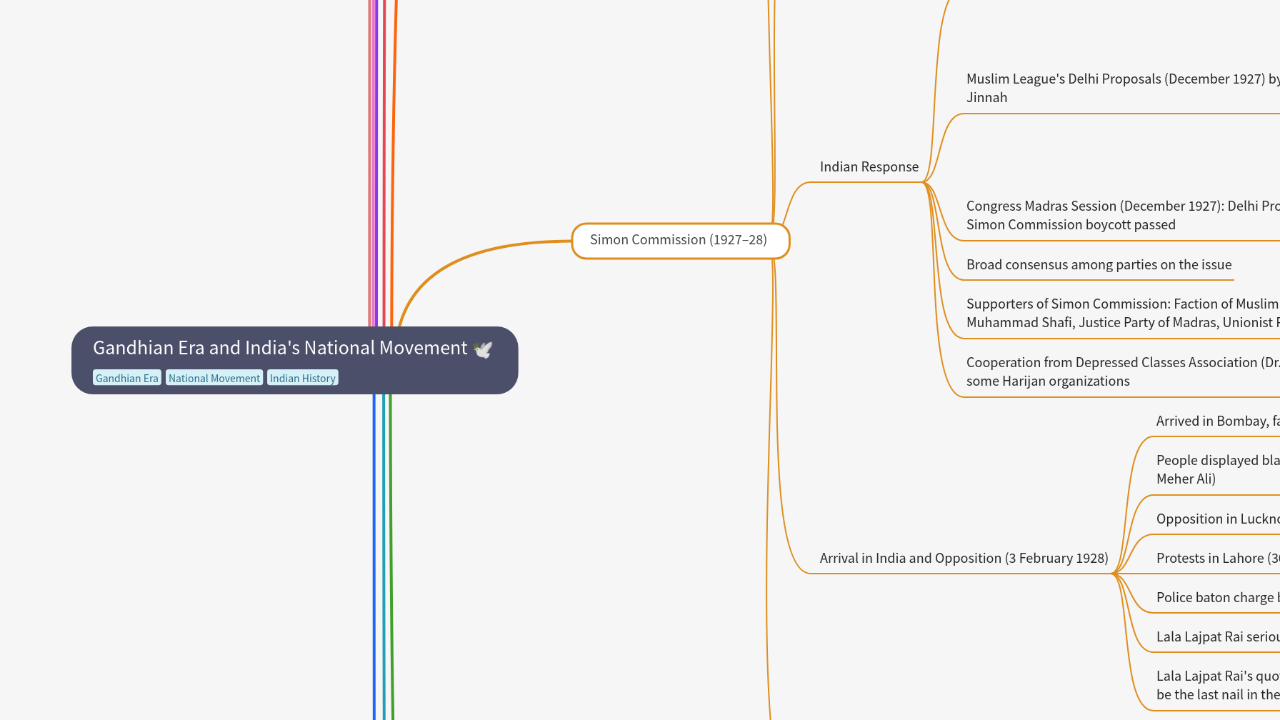1280x720 pixels.
Task: Select the 'Arrival in India and Opposition' node
Action: coord(964,558)
